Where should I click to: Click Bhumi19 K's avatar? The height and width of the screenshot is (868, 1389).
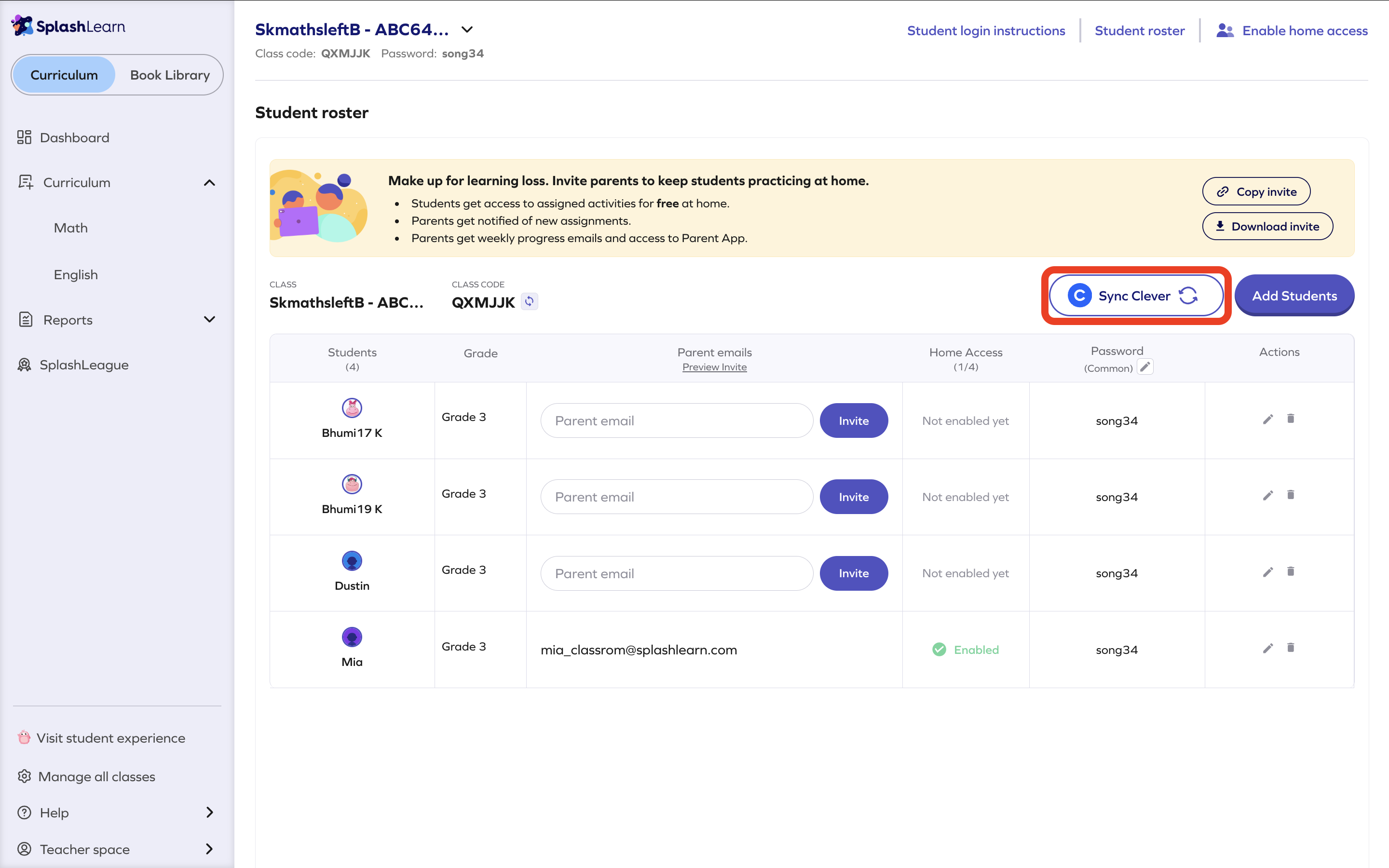coord(352,485)
